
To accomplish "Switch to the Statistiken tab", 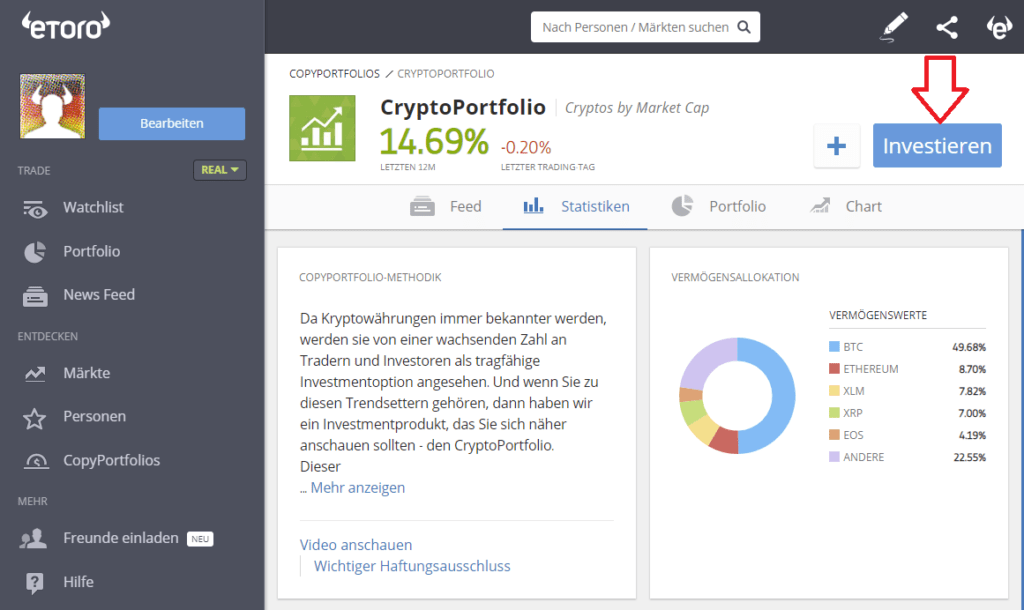I will (575, 206).
